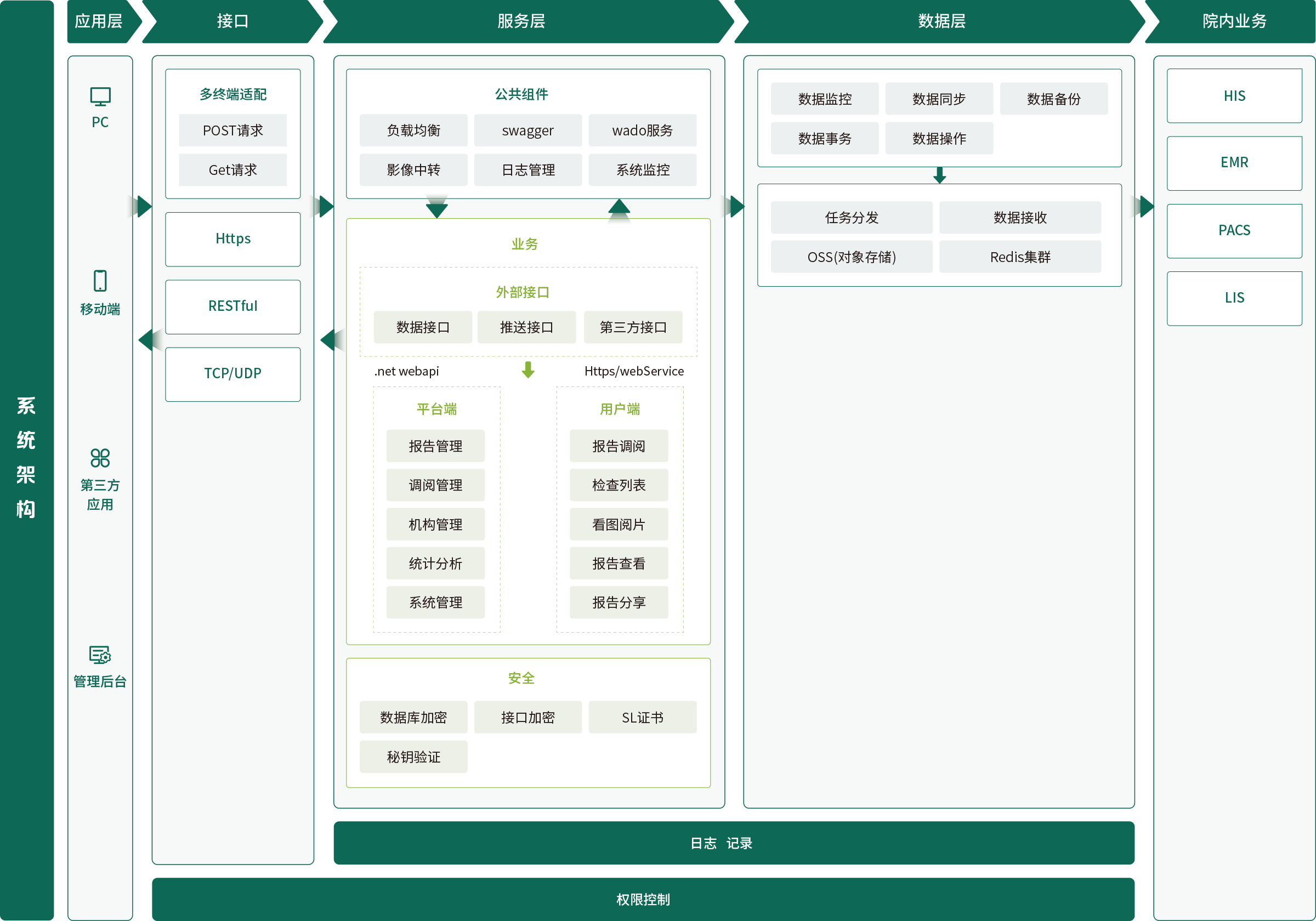
Task: Click the 报告管理 platform item
Action: 435,446
